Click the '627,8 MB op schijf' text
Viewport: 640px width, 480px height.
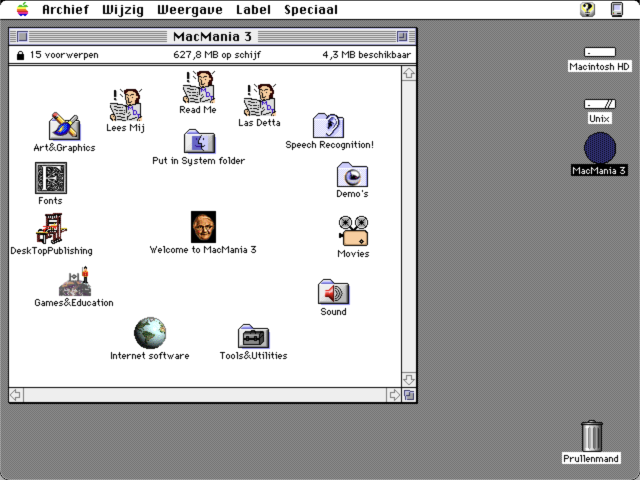pos(217,55)
